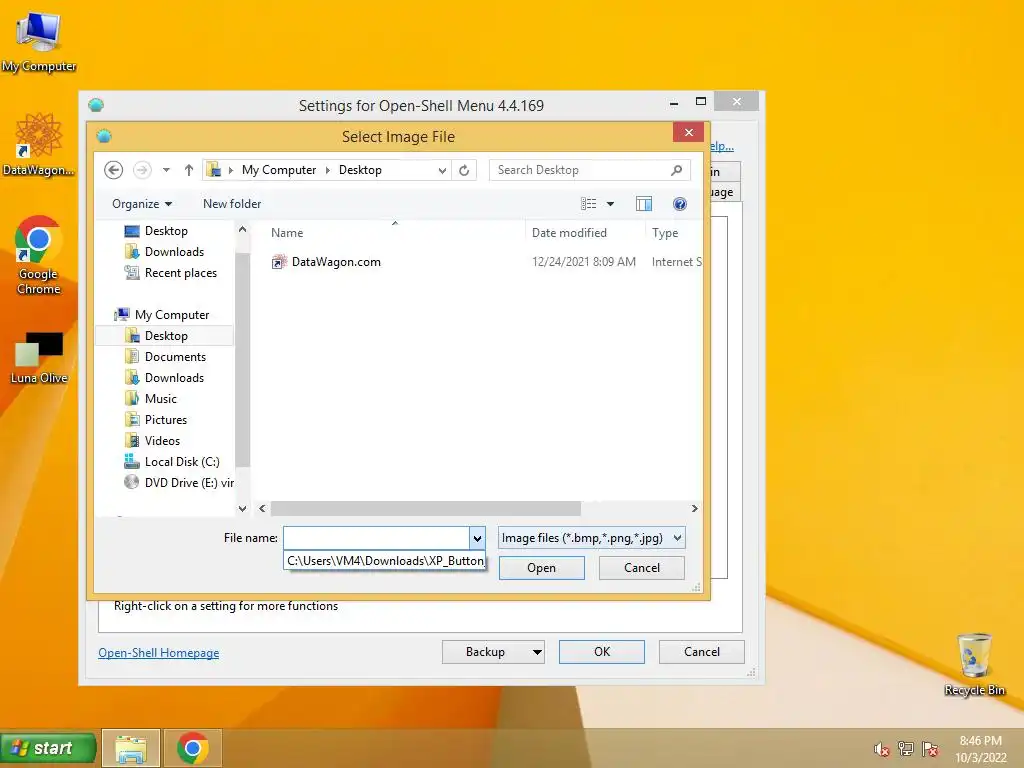Open the recent locations dropdown arrow
Viewport: 1024px width, 768px height.
167,170
